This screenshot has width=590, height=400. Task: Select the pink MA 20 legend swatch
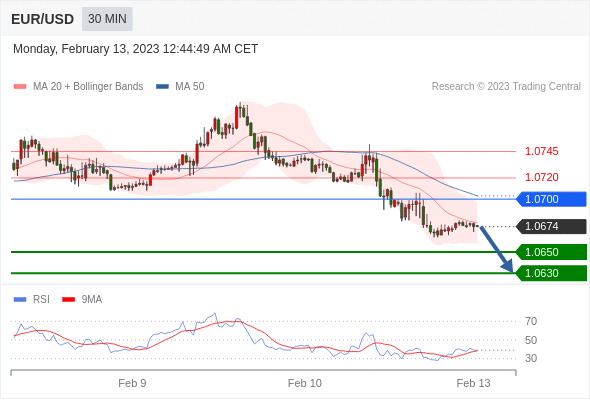[20, 87]
